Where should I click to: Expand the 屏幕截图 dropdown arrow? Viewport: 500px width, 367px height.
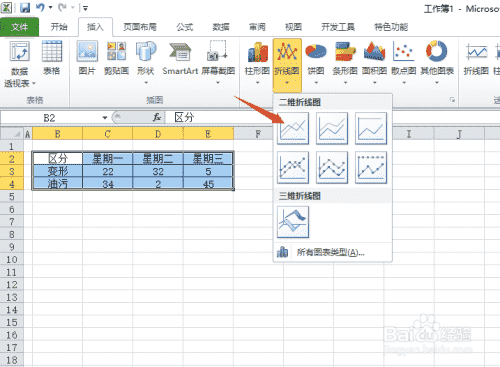tap(218, 82)
